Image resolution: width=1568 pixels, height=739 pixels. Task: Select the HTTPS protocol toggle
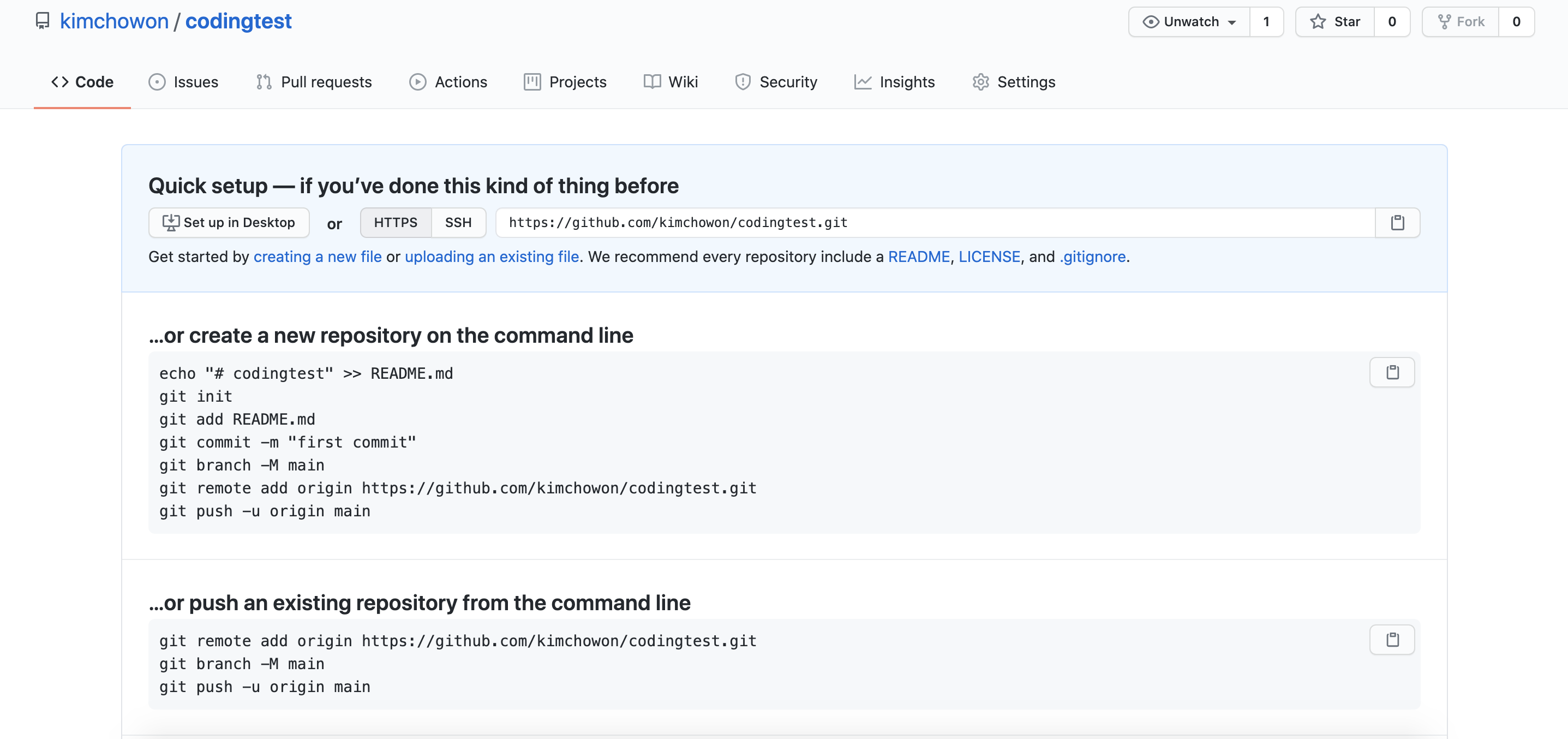click(396, 223)
